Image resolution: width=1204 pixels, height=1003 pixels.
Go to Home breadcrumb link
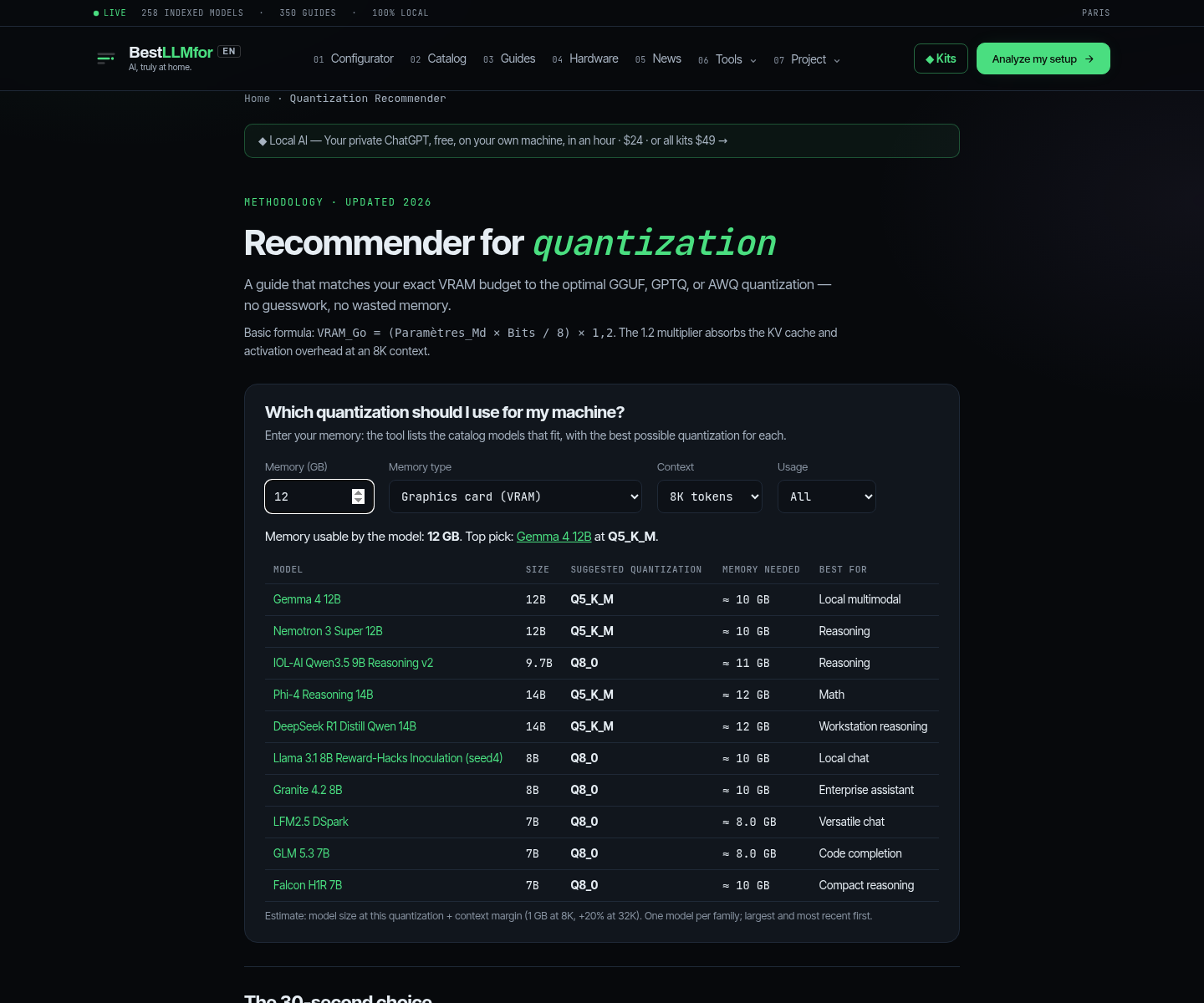(x=257, y=99)
